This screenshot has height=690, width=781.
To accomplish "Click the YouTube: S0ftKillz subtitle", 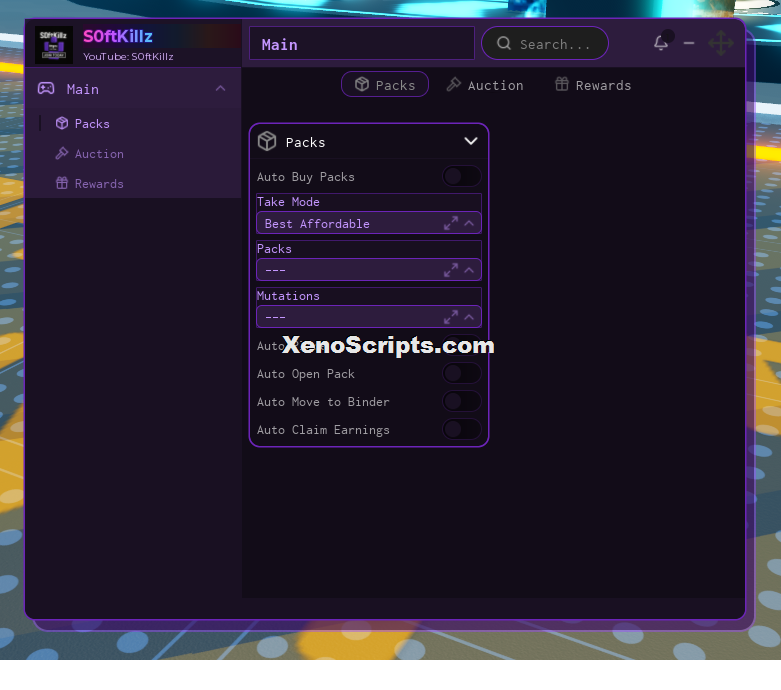I will point(128,57).
